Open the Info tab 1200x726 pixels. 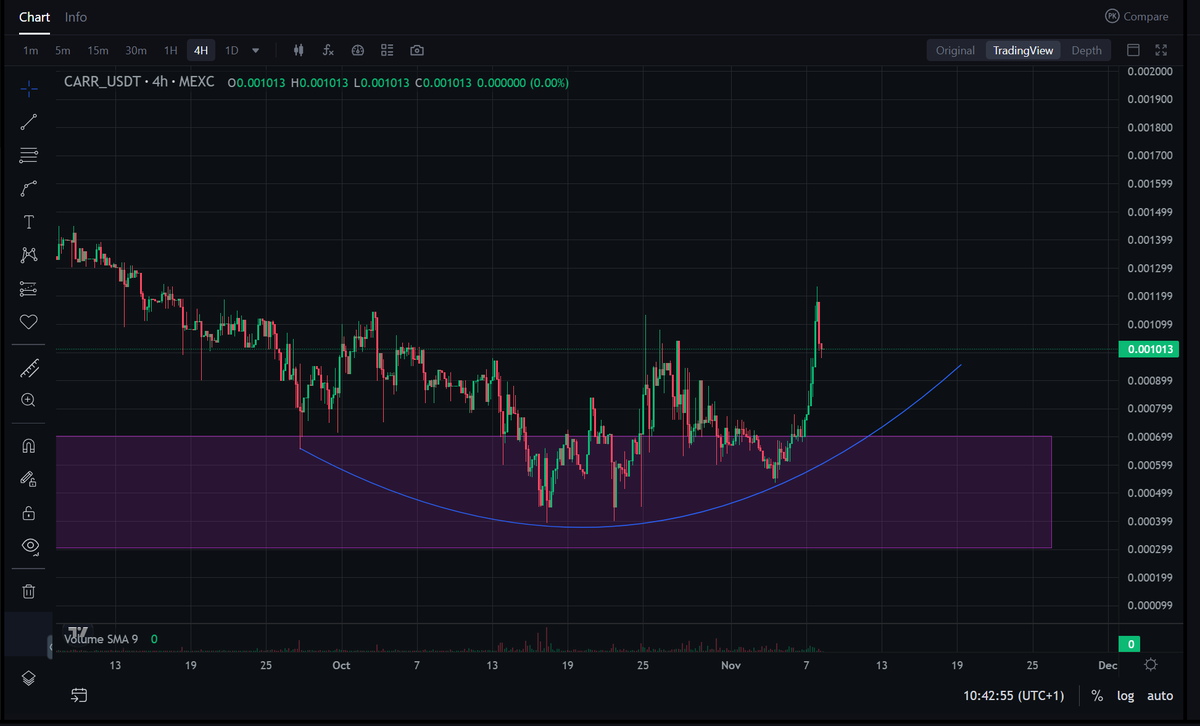(x=76, y=17)
